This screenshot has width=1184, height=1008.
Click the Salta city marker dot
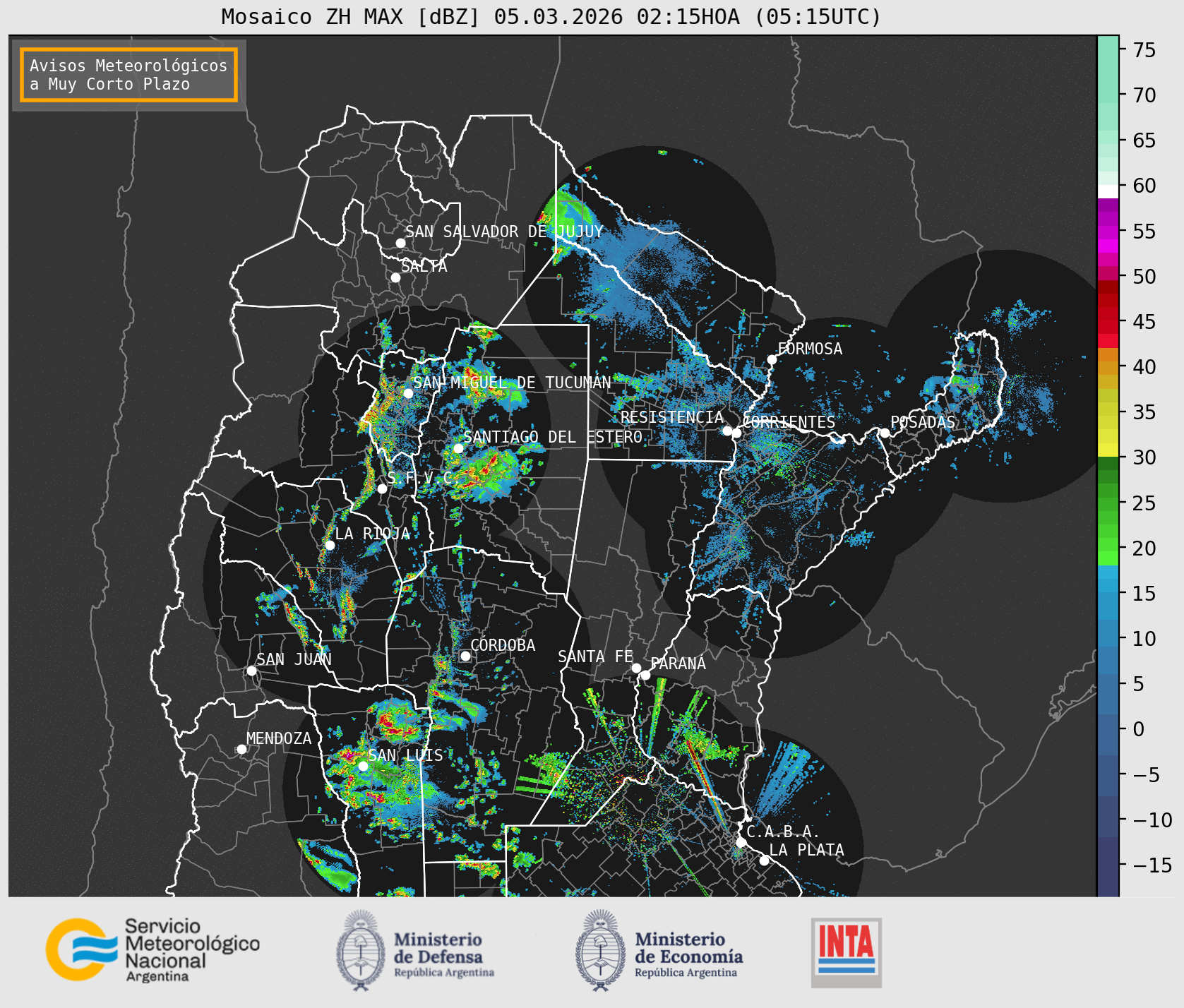coord(396,277)
